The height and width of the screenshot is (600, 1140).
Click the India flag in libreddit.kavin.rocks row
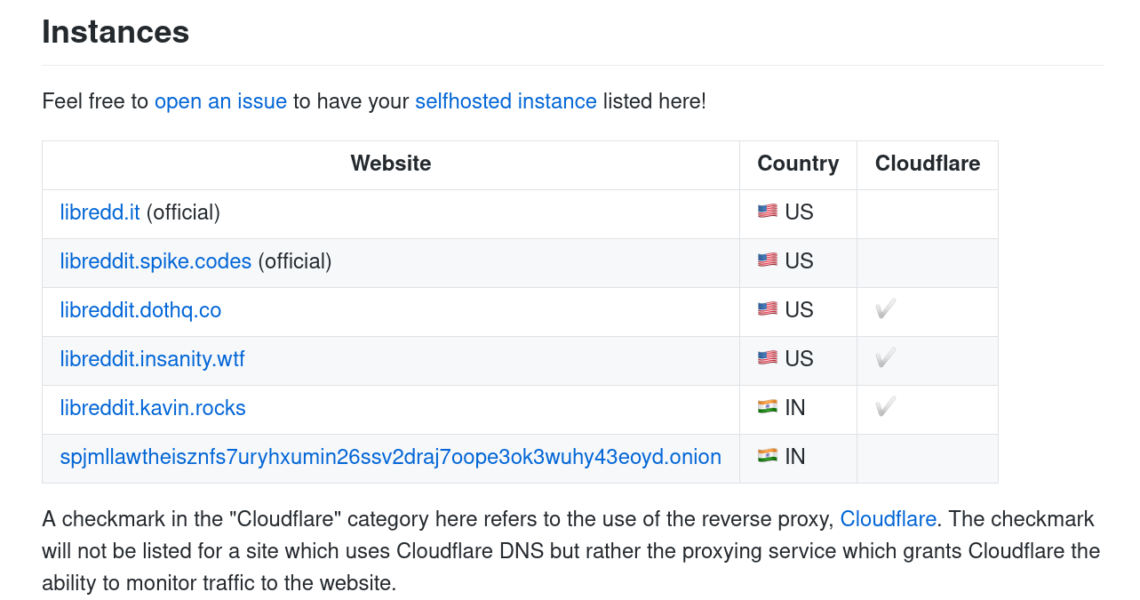[x=767, y=408]
